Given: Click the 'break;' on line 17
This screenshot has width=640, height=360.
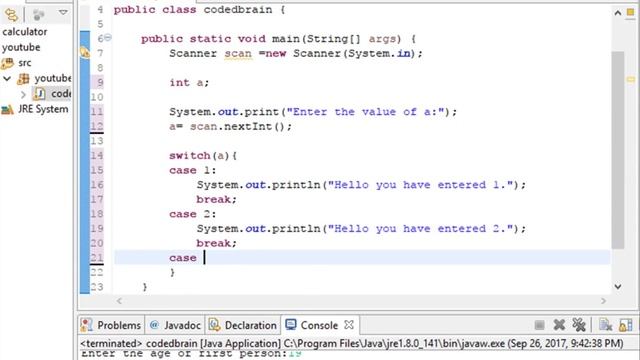Looking at the screenshot, I should point(216,200).
